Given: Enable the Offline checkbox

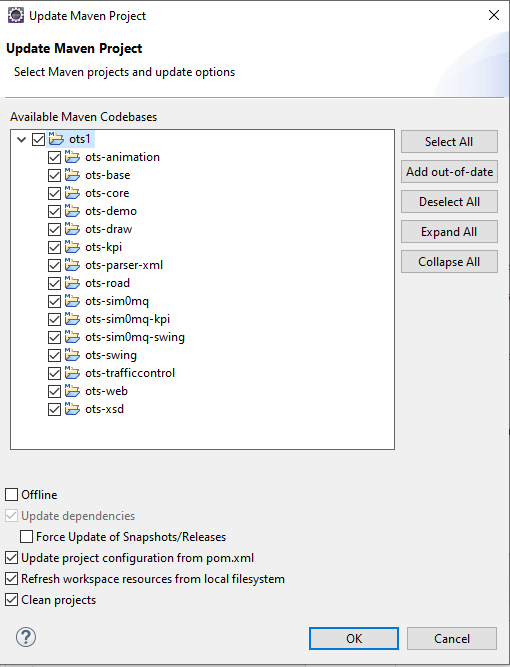Looking at the screenshot, I should 11,495.
